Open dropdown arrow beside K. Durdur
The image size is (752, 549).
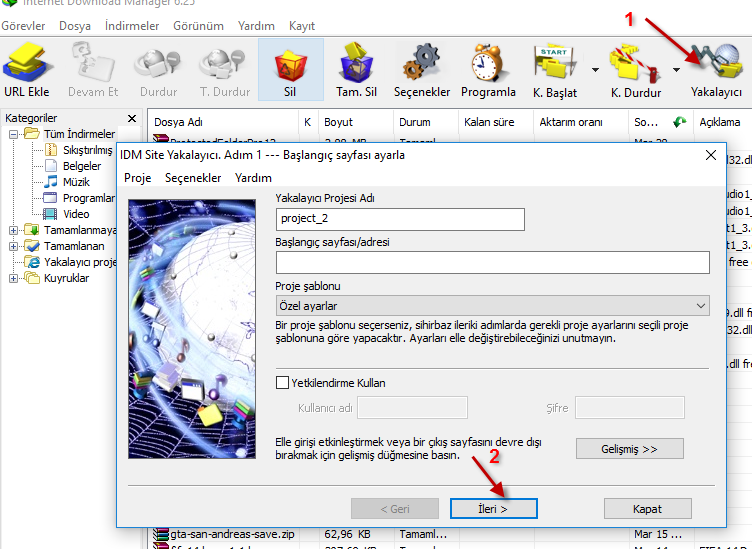(676, 70)
